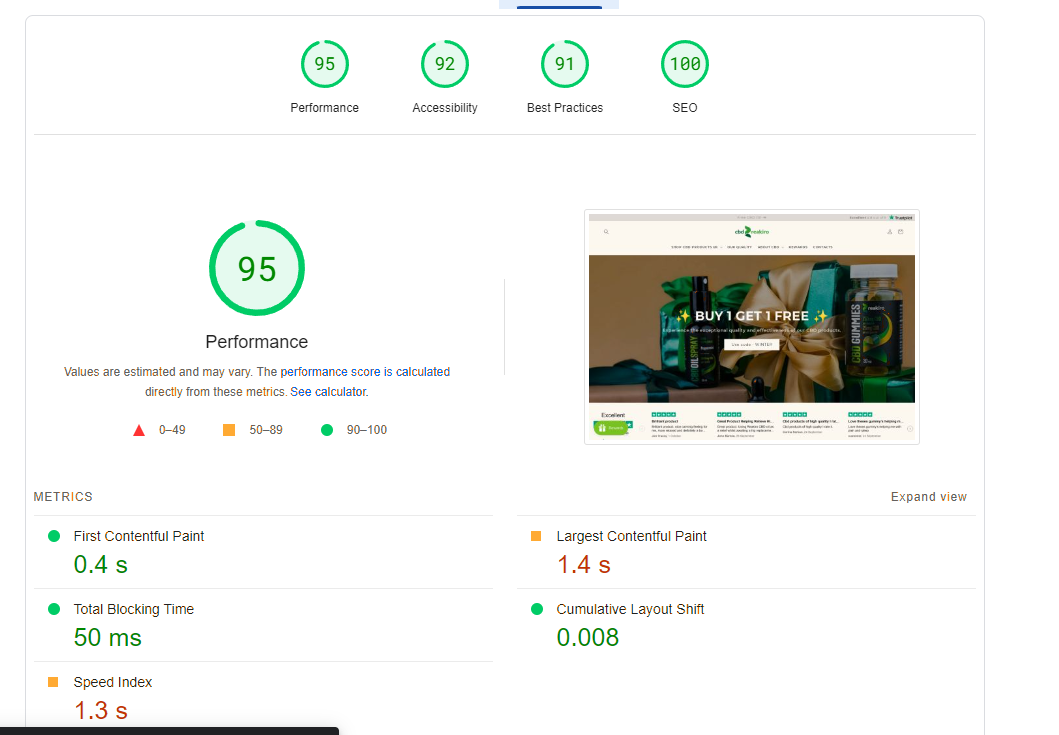Screen dimensions: 1059x735
Task: Click the 1.4 s Largest Contentful Paint value
Action: [584, 565]
